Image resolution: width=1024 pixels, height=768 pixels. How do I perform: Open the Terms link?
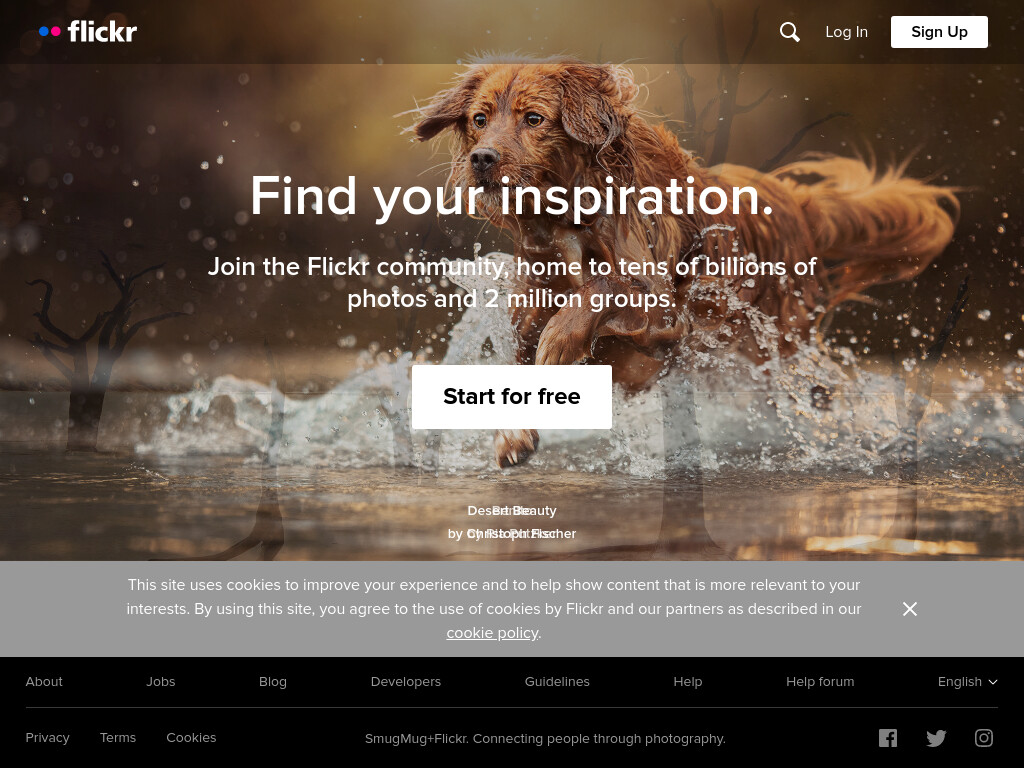pyautogui.click(x=118, y=738)
